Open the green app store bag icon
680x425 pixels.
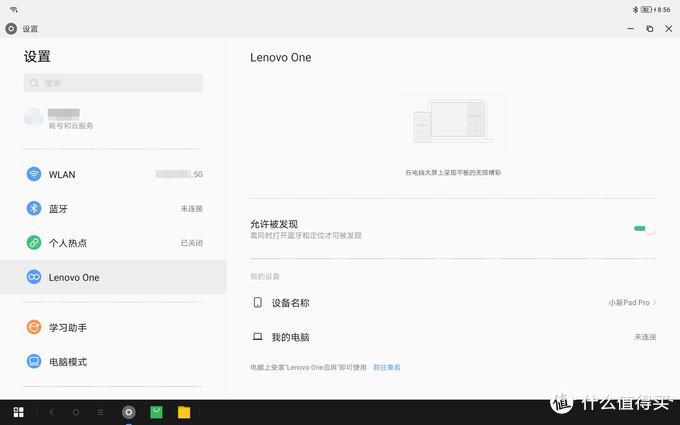[157, 412]
